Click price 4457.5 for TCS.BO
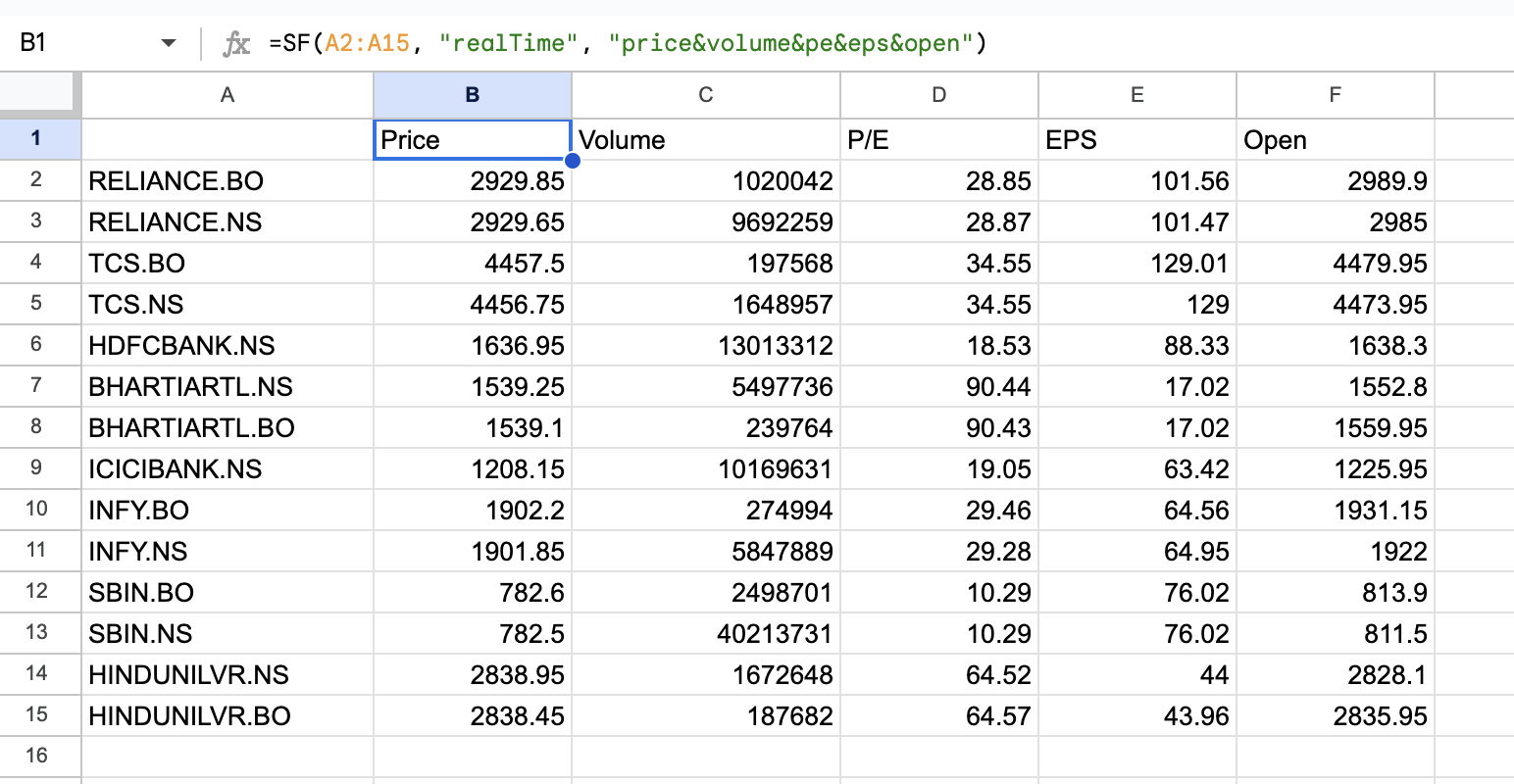Viewport: 1514px width, 784px height. coord(473,263)
